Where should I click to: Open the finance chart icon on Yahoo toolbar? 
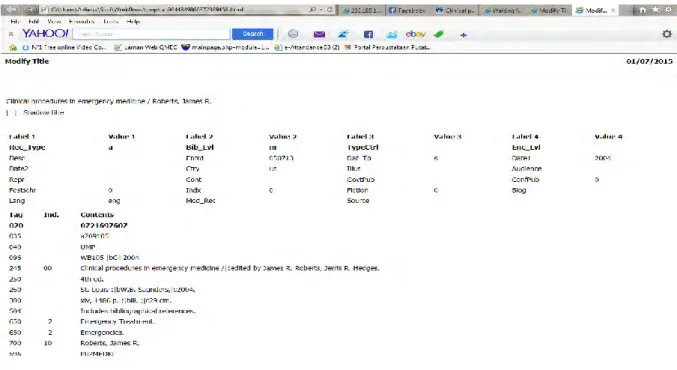pyautogui.click(x=392, y=34)
